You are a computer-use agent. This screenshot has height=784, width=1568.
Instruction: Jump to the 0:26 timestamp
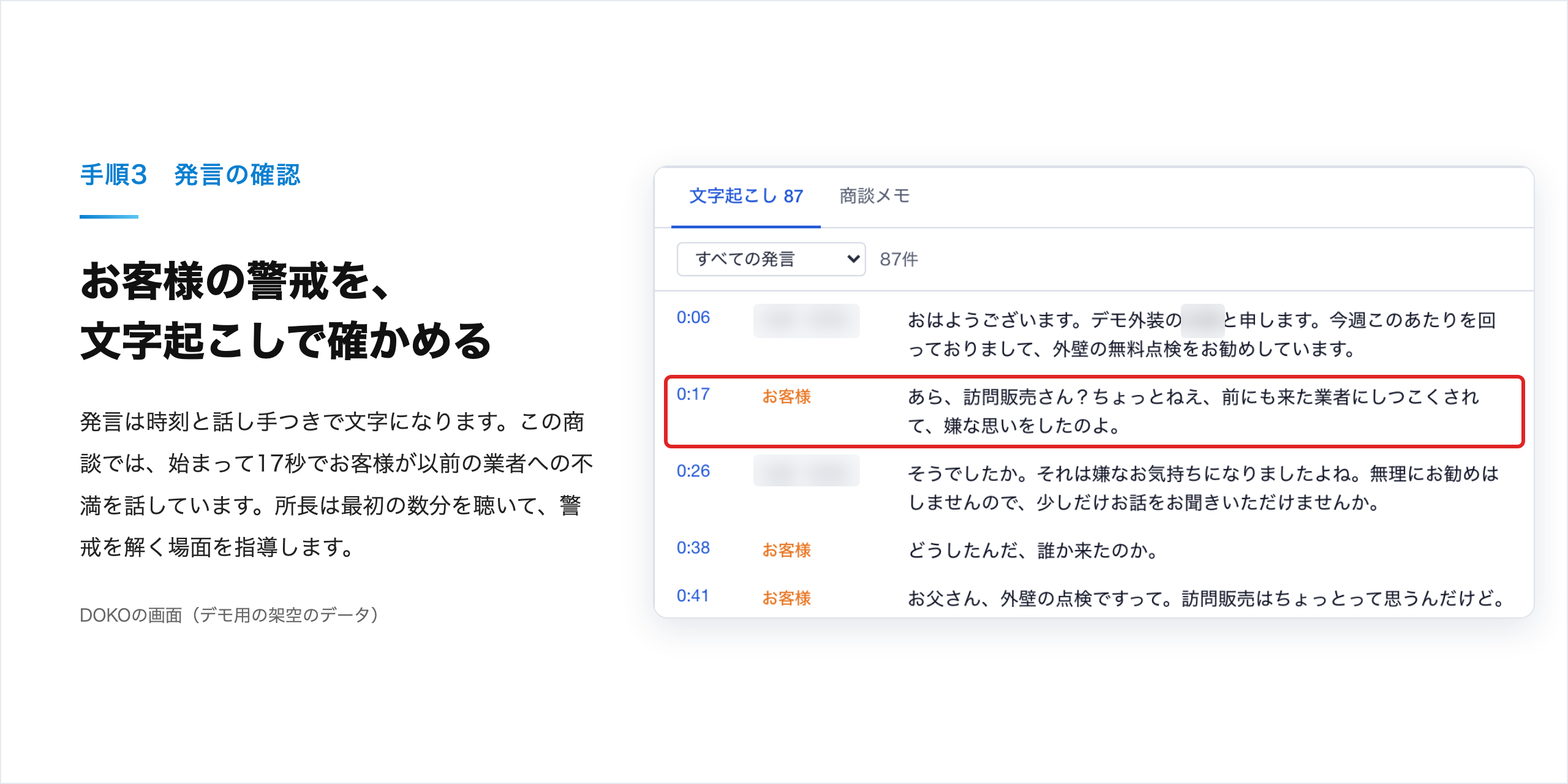693,470
